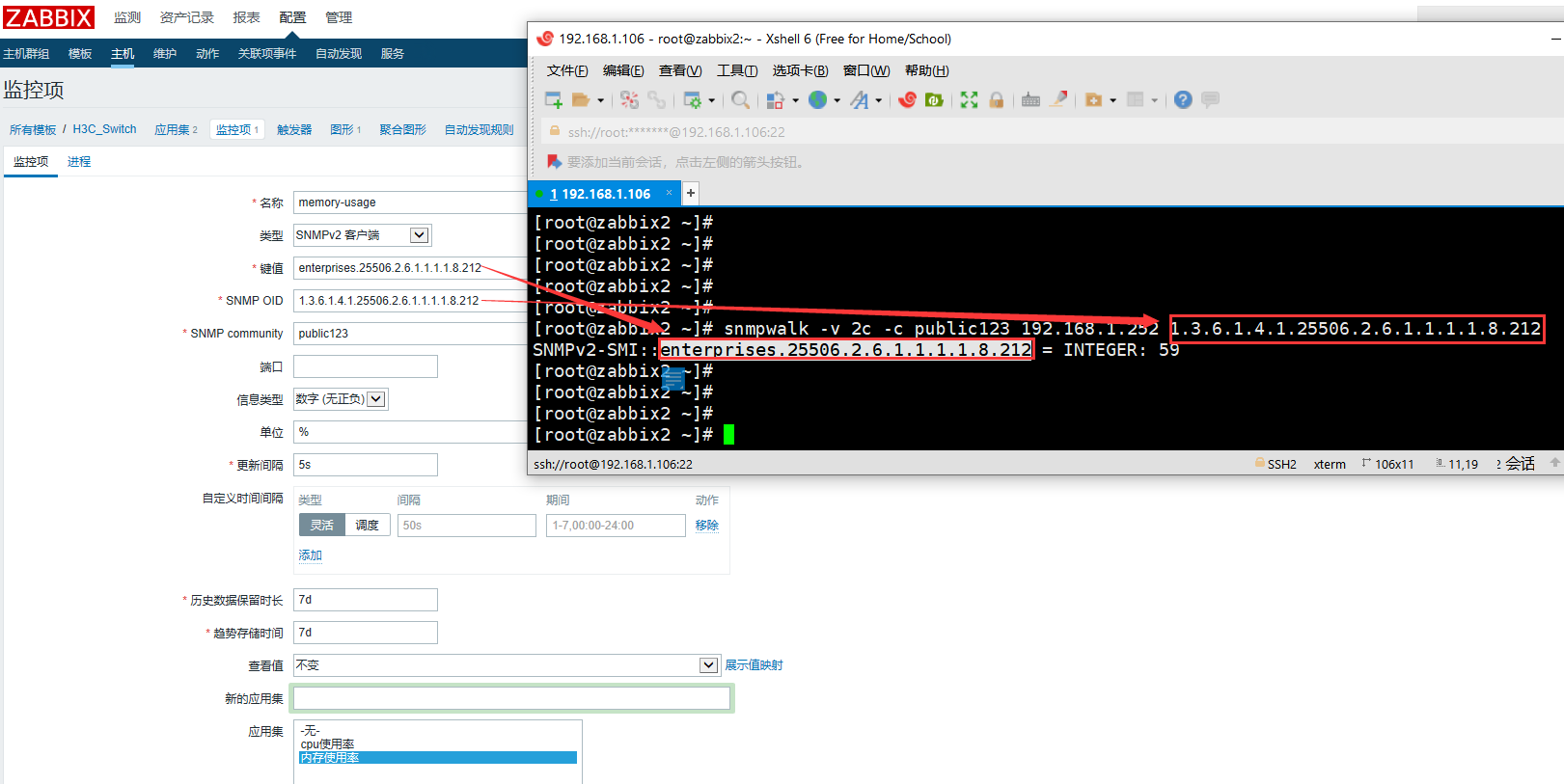The height and width of the screenshot is (784, 1564).
Task: Click the magnifier find icon in Xshell toolbar
Action: point(740,99)
